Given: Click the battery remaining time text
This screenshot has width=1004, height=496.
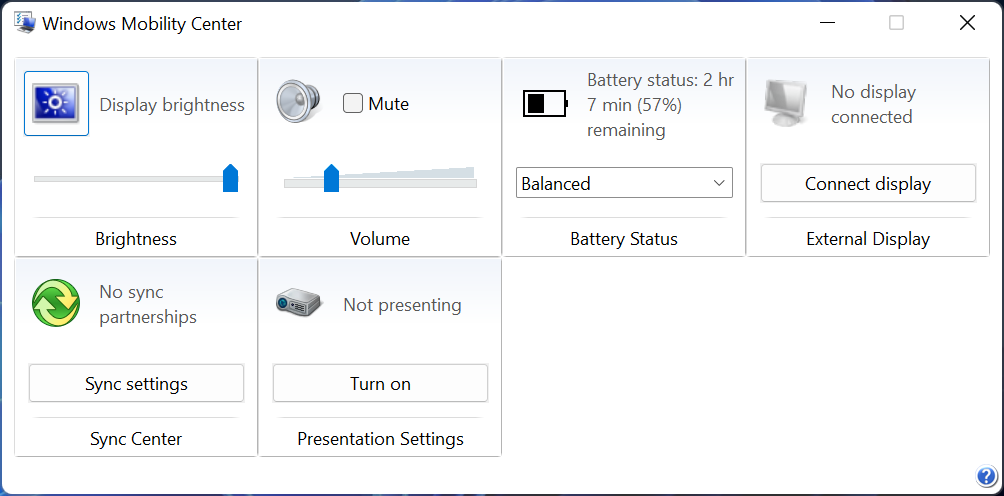Looking at the screenshot, I should coord(659,105).
